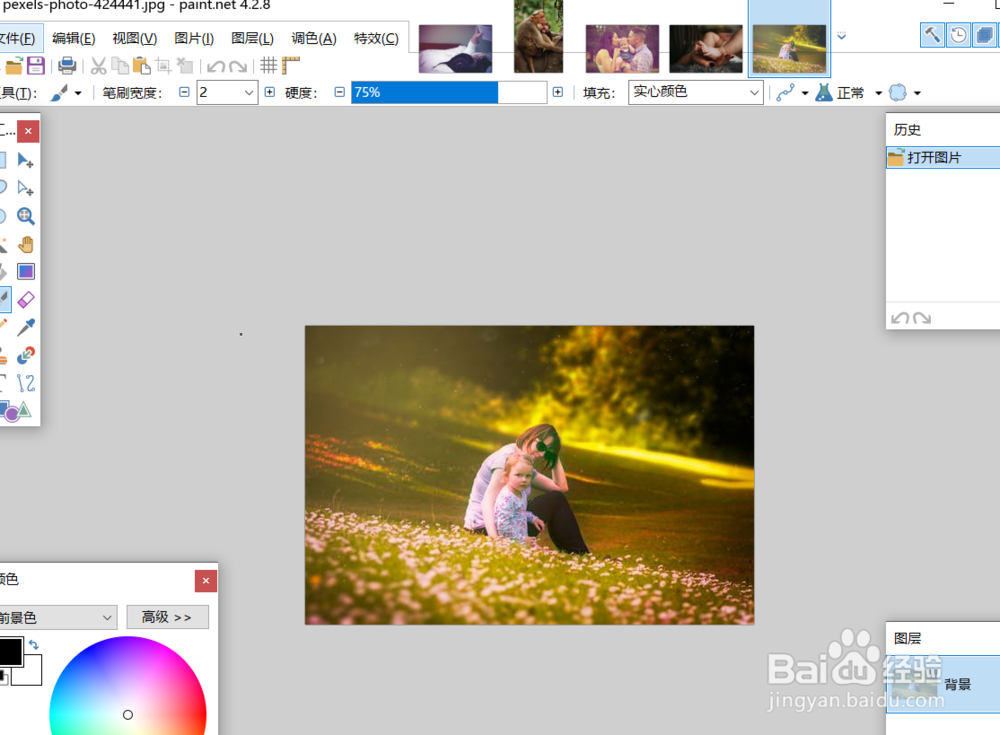Image resolution: width=1000 pixels, height=735 pixels.
Task: Click the Crop to selection icon
Action: (x=163, y=66)
